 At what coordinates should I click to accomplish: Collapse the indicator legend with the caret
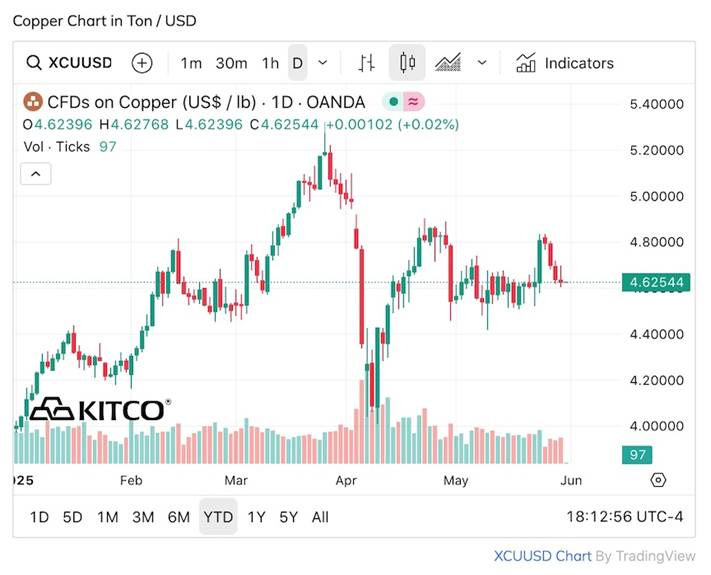click(35, 174)
